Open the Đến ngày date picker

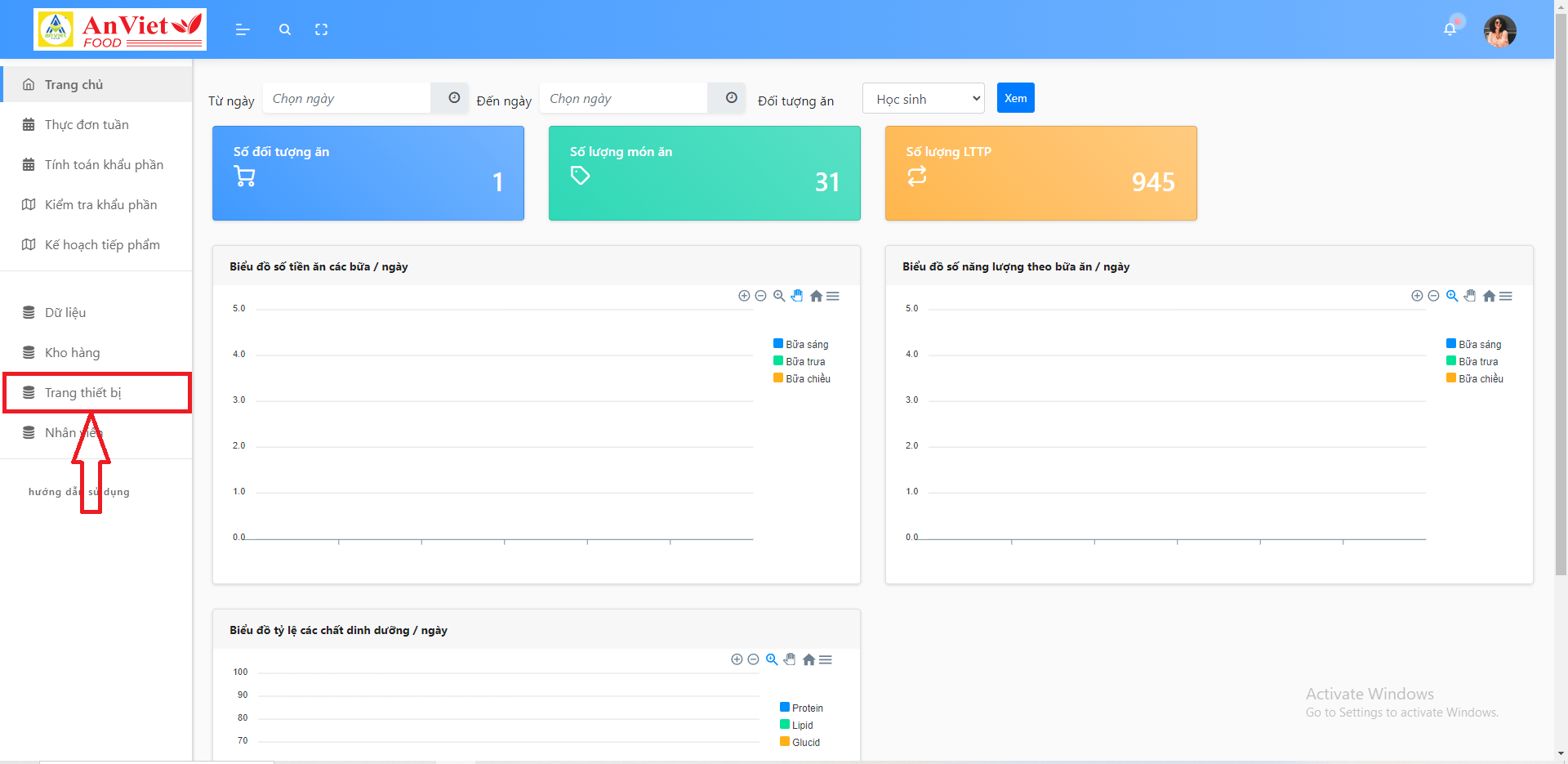pyautogui.click(x=623, y=98)
